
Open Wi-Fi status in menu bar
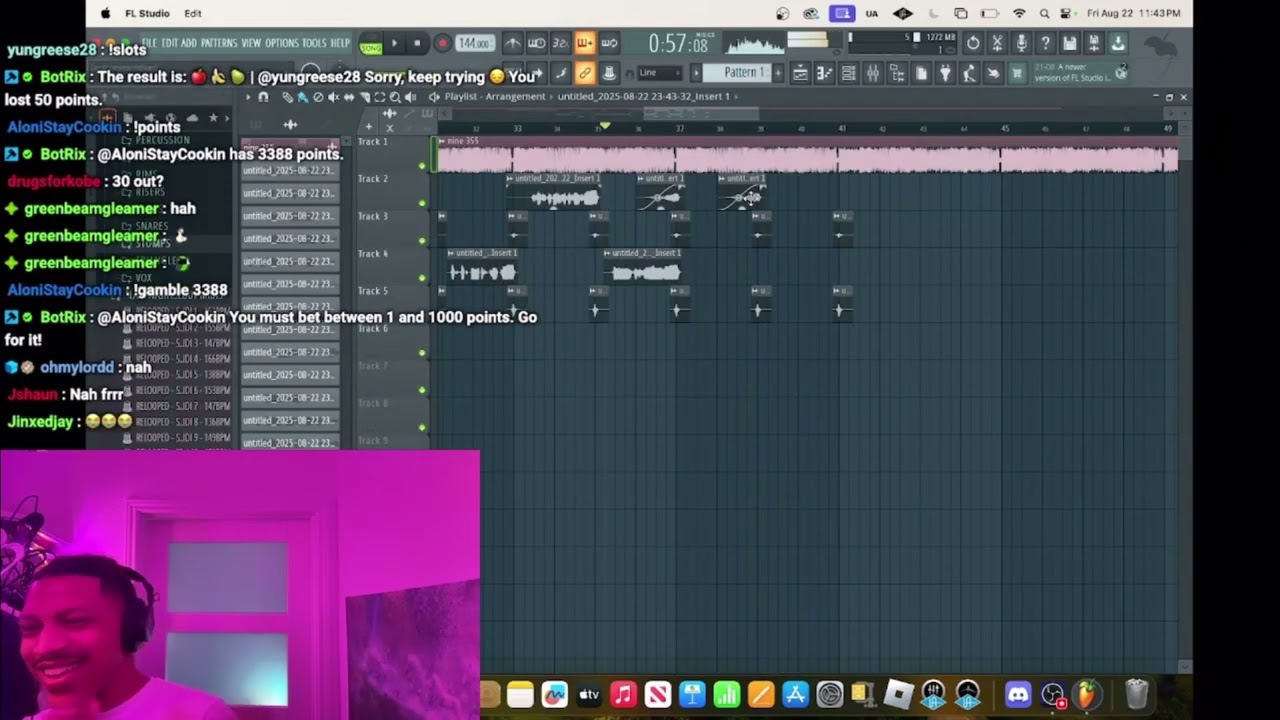tap(1019, 13)
